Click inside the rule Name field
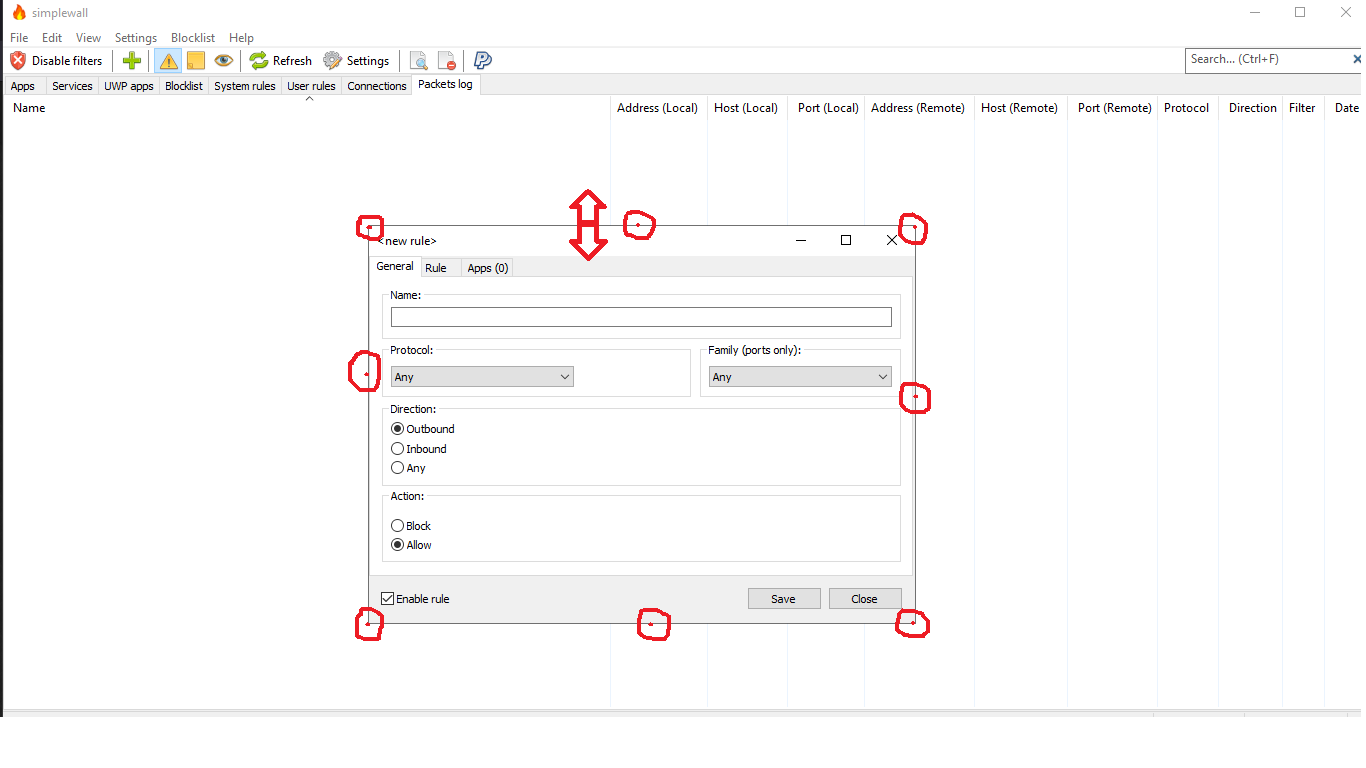This screenshot has width=1366, height=768. point(641,316)
